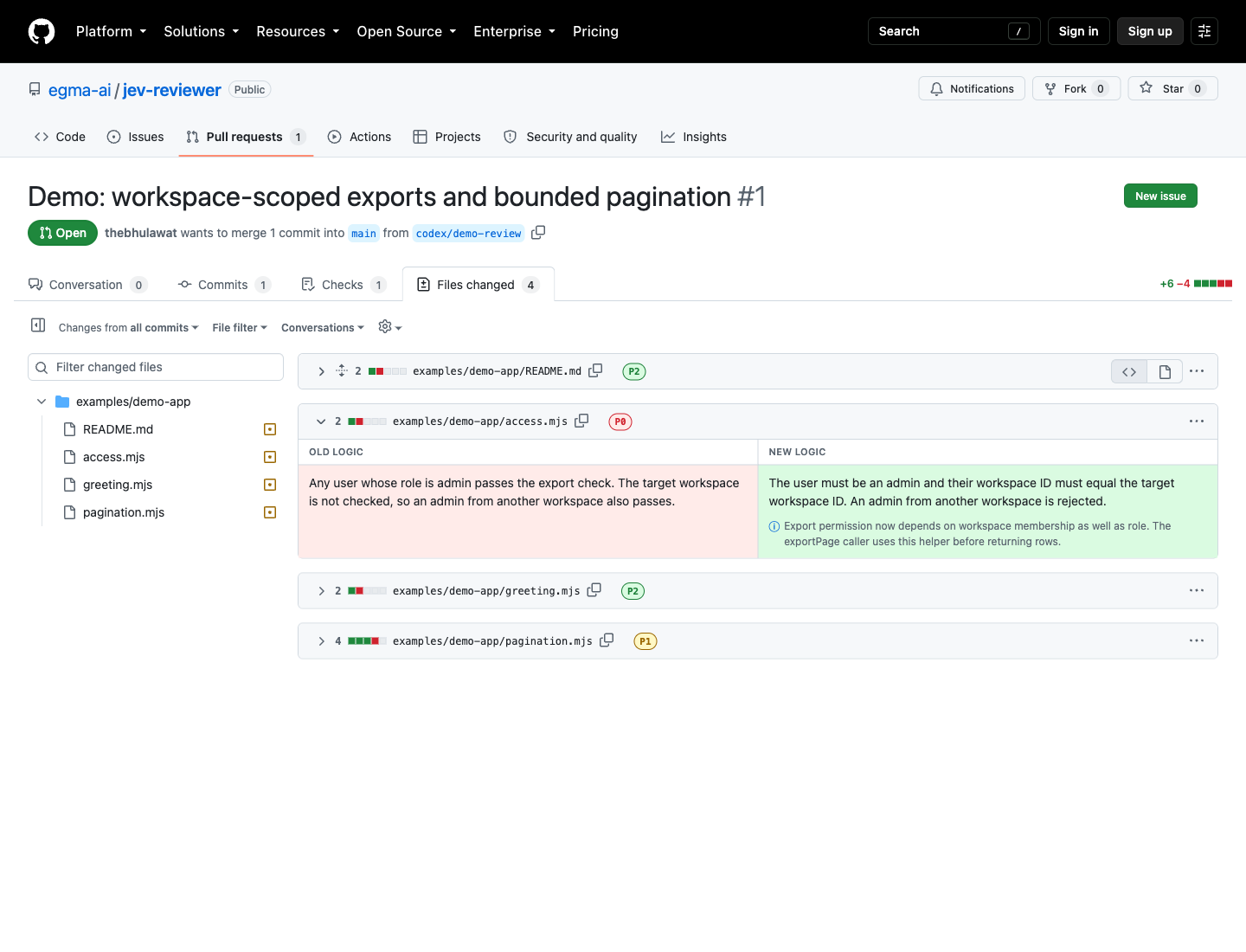Click thebhulawat author link
The image size is (1246, 952).
click(141, 233)
